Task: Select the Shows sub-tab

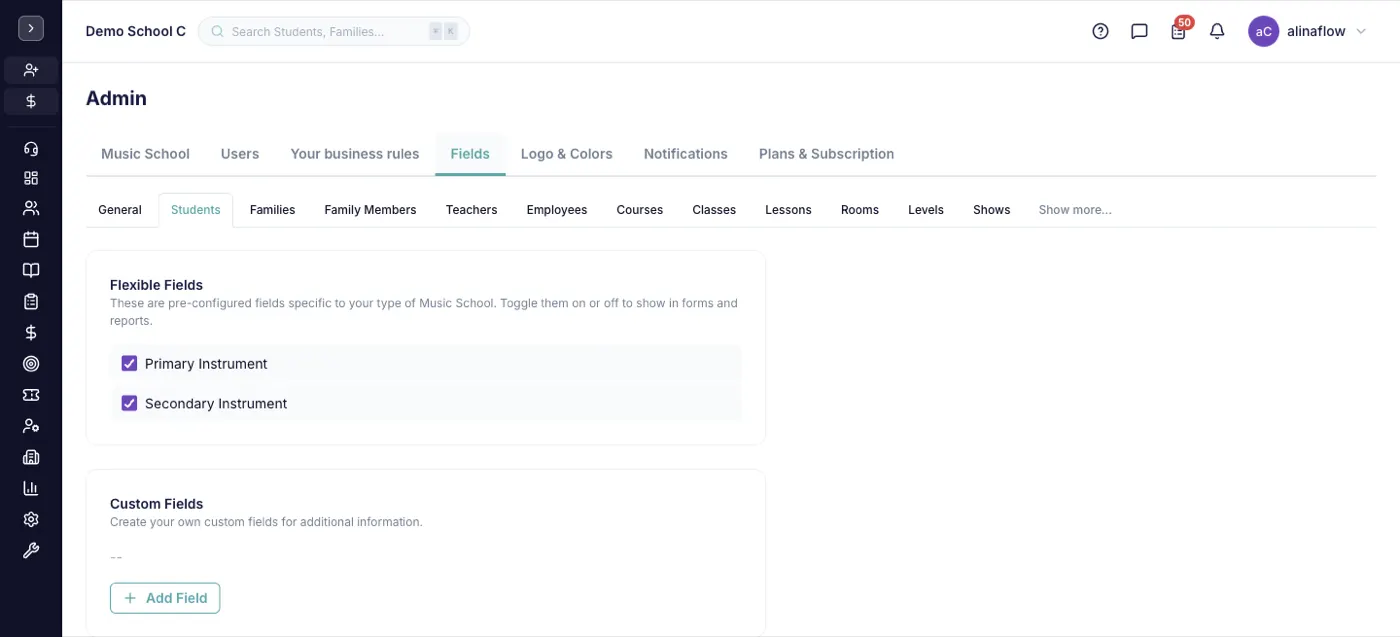Action: point(992,210)
